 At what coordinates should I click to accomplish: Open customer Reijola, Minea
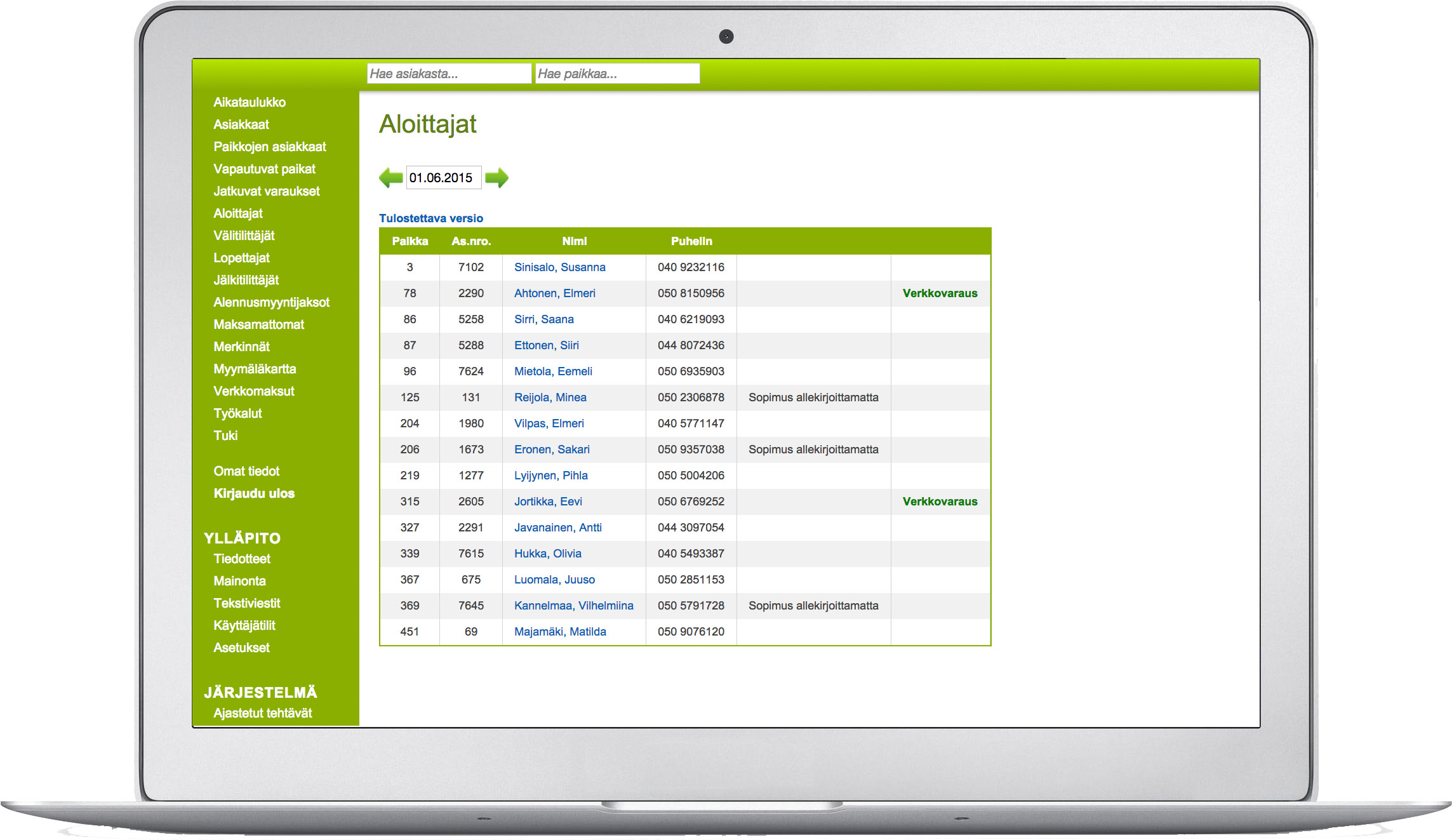tap(550, 397)
